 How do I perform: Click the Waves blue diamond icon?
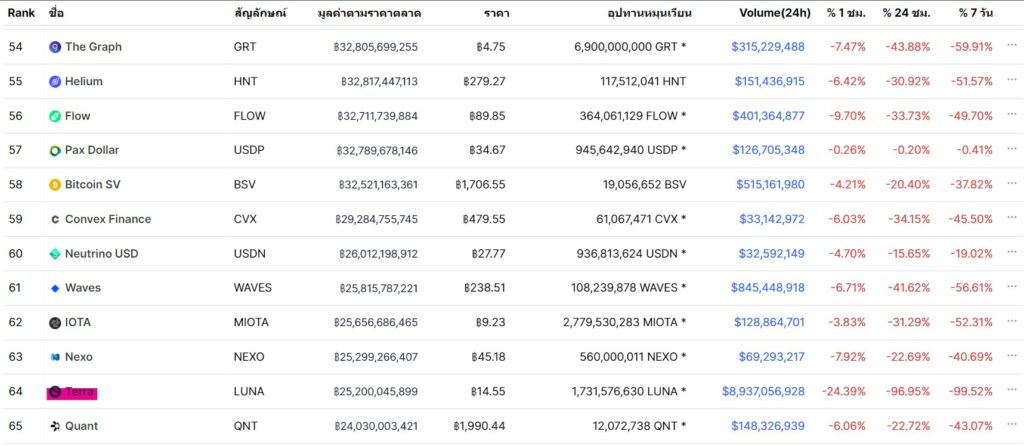(55, 288)
